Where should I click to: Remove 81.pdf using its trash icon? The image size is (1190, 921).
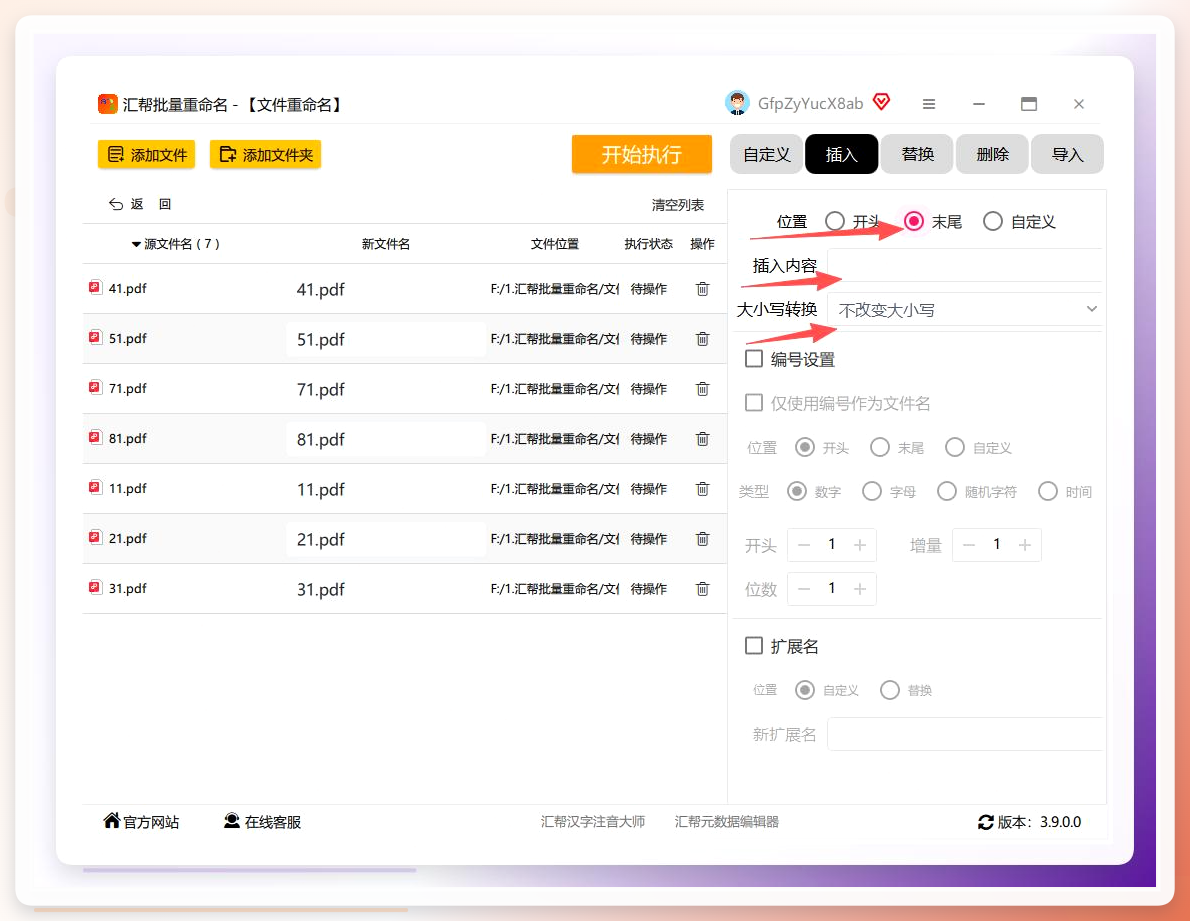pos(703,439)
